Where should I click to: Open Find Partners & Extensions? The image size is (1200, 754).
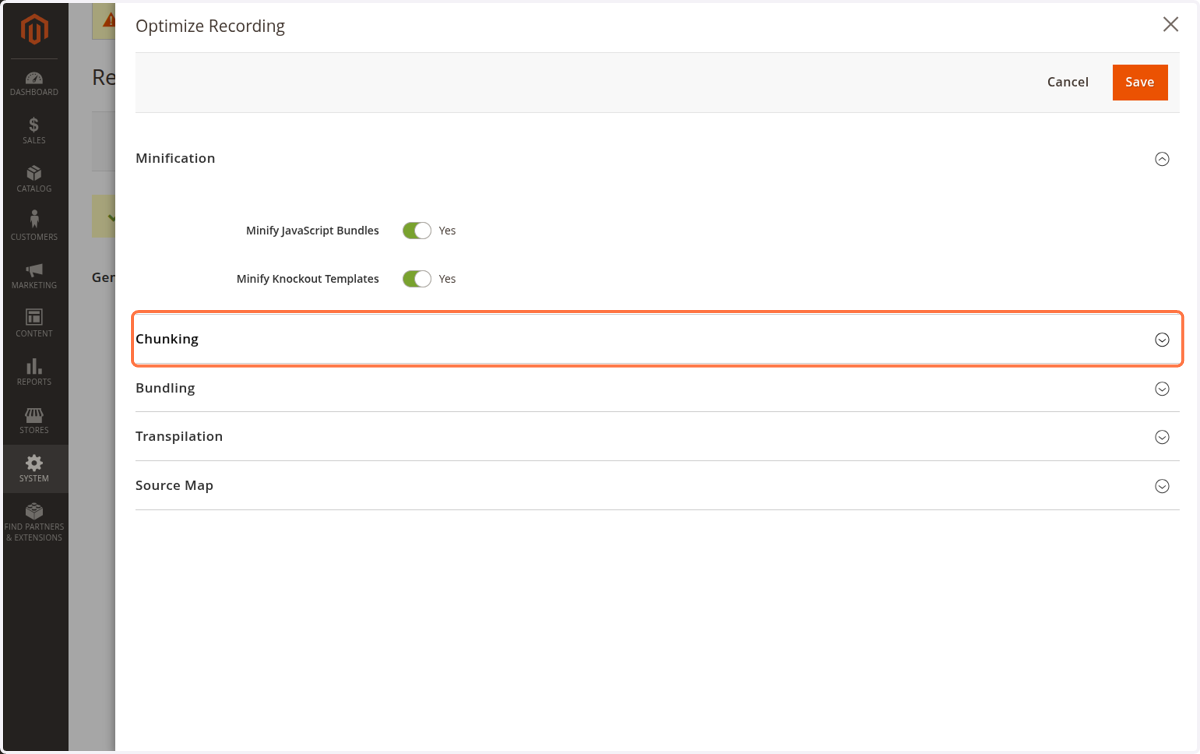click(34, 523)
